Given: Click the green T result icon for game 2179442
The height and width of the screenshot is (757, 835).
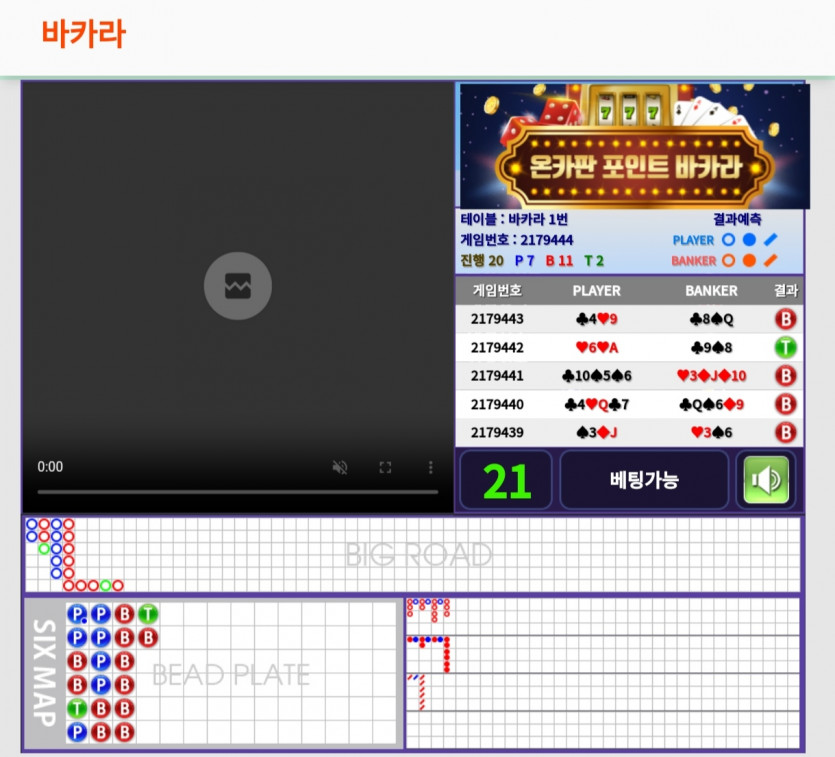Looking at the screenshot, I should [786, 348].
